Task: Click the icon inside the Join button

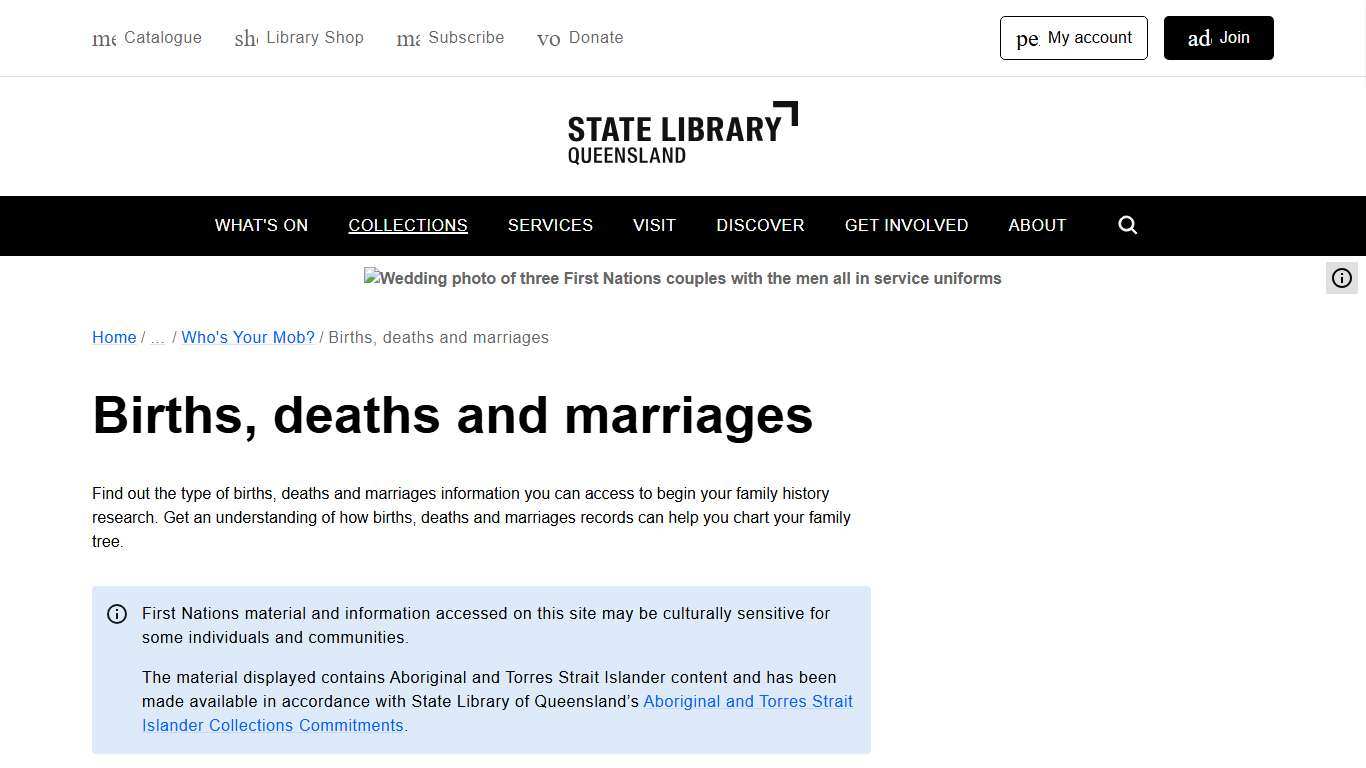Action: 1199,39
